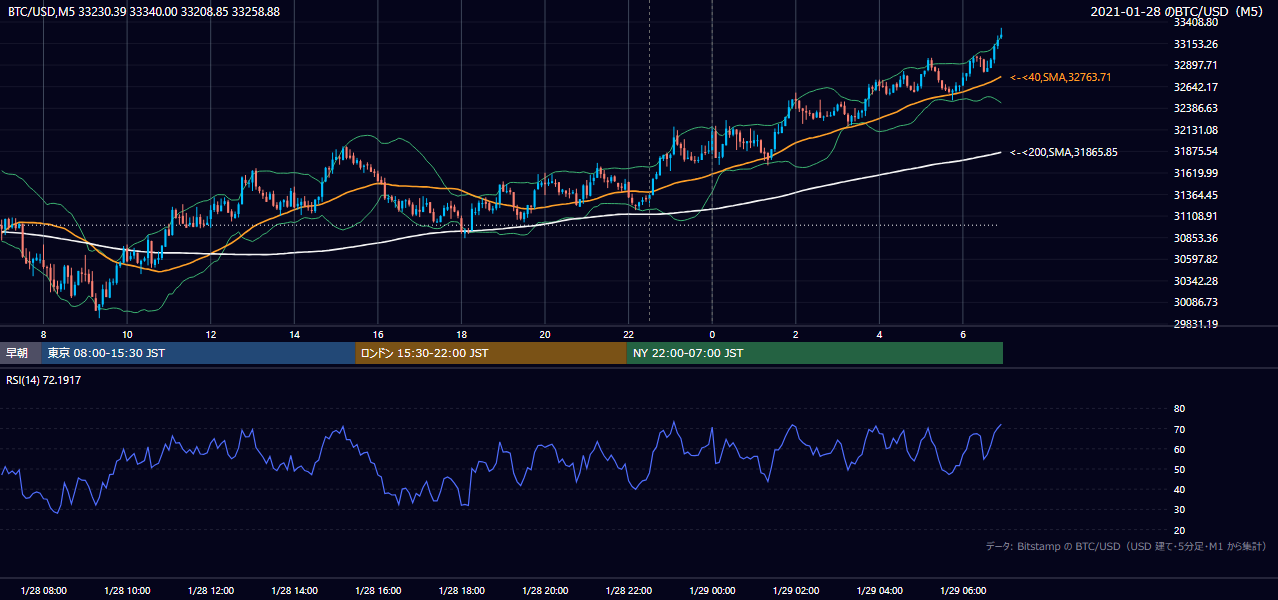
Task: Click the date label 1/28 20:00
Action: [545, 591]
